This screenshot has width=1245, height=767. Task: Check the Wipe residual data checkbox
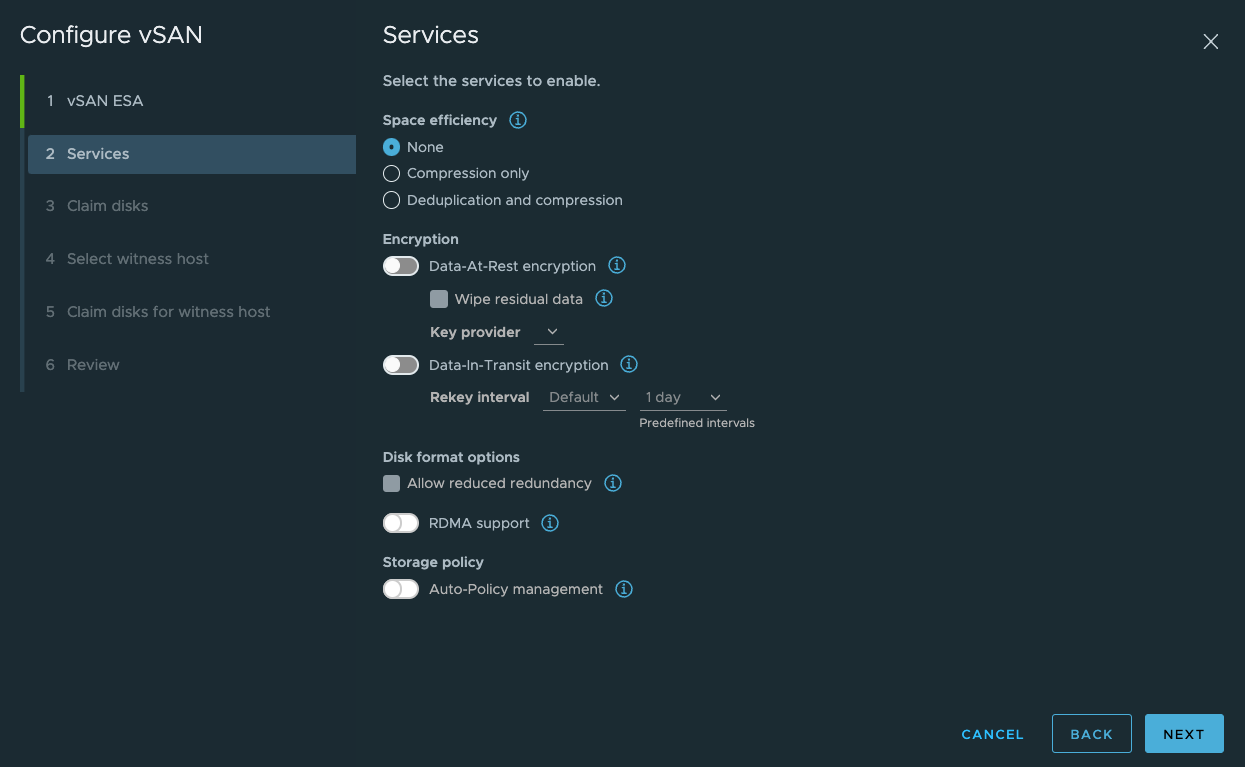(438, 298)
